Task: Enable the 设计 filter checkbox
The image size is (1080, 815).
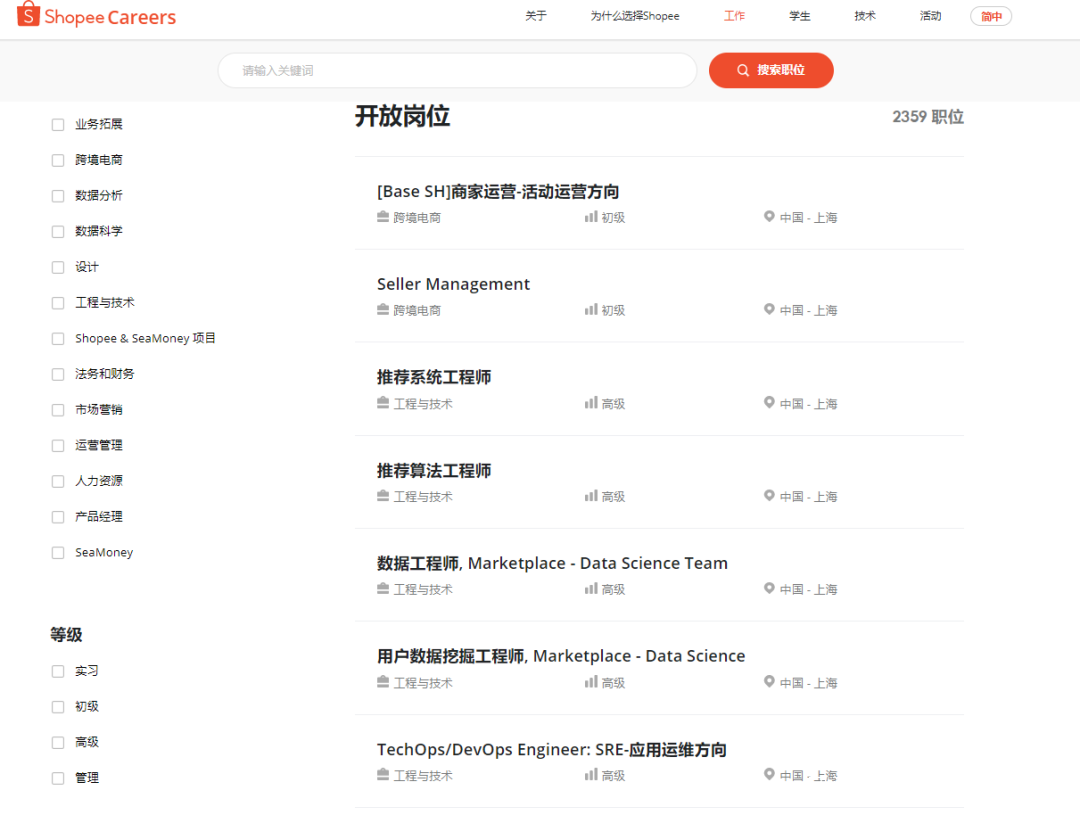Action: click(x=58, y=267)
